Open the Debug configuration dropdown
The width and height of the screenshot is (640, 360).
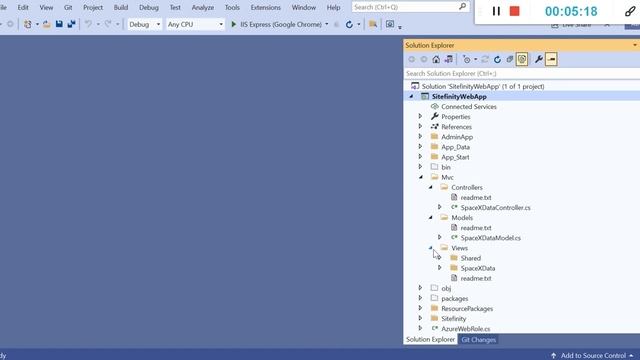[x=144, y=24]
